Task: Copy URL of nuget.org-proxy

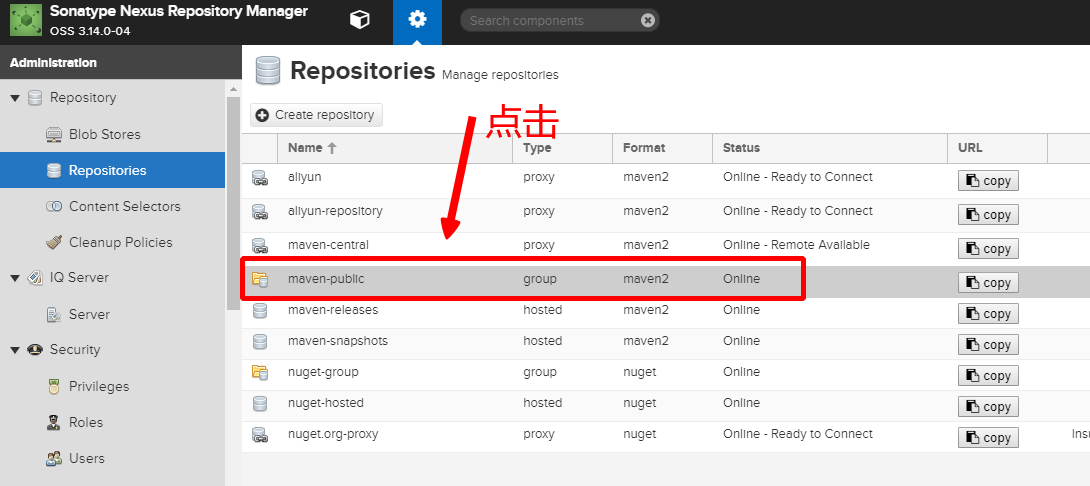Action: coord(989,437)
